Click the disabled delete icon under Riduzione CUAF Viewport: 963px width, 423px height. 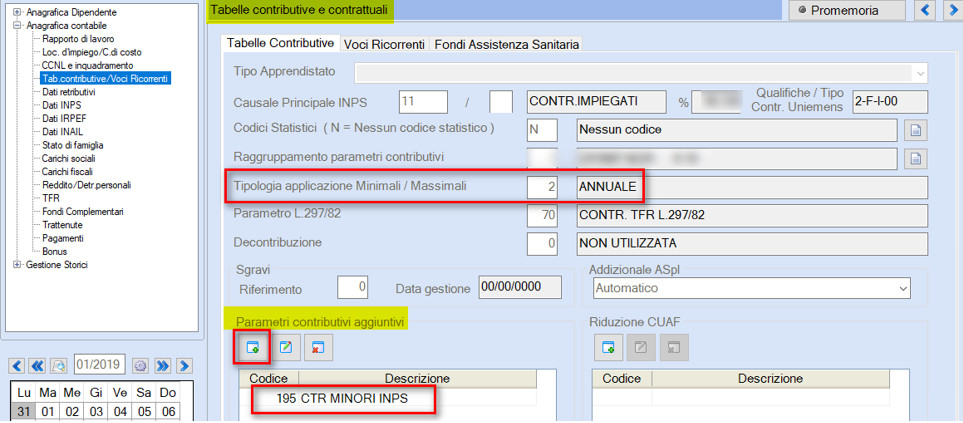pos(674,347)
